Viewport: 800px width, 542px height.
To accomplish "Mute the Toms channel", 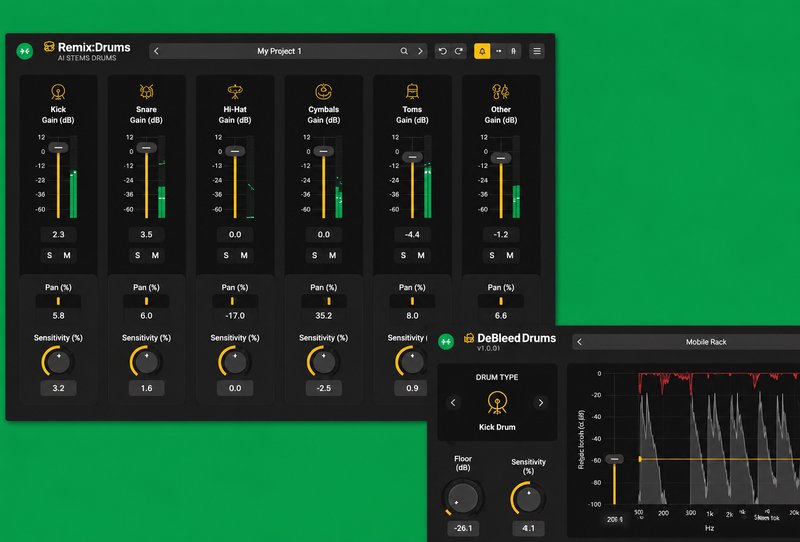I will click(421, 255).
